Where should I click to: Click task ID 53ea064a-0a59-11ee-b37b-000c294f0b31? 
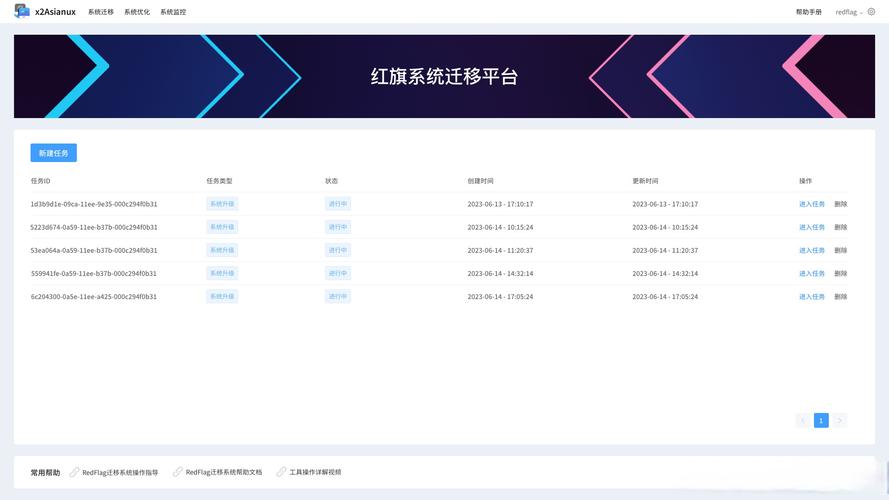(x=94, y=251)
